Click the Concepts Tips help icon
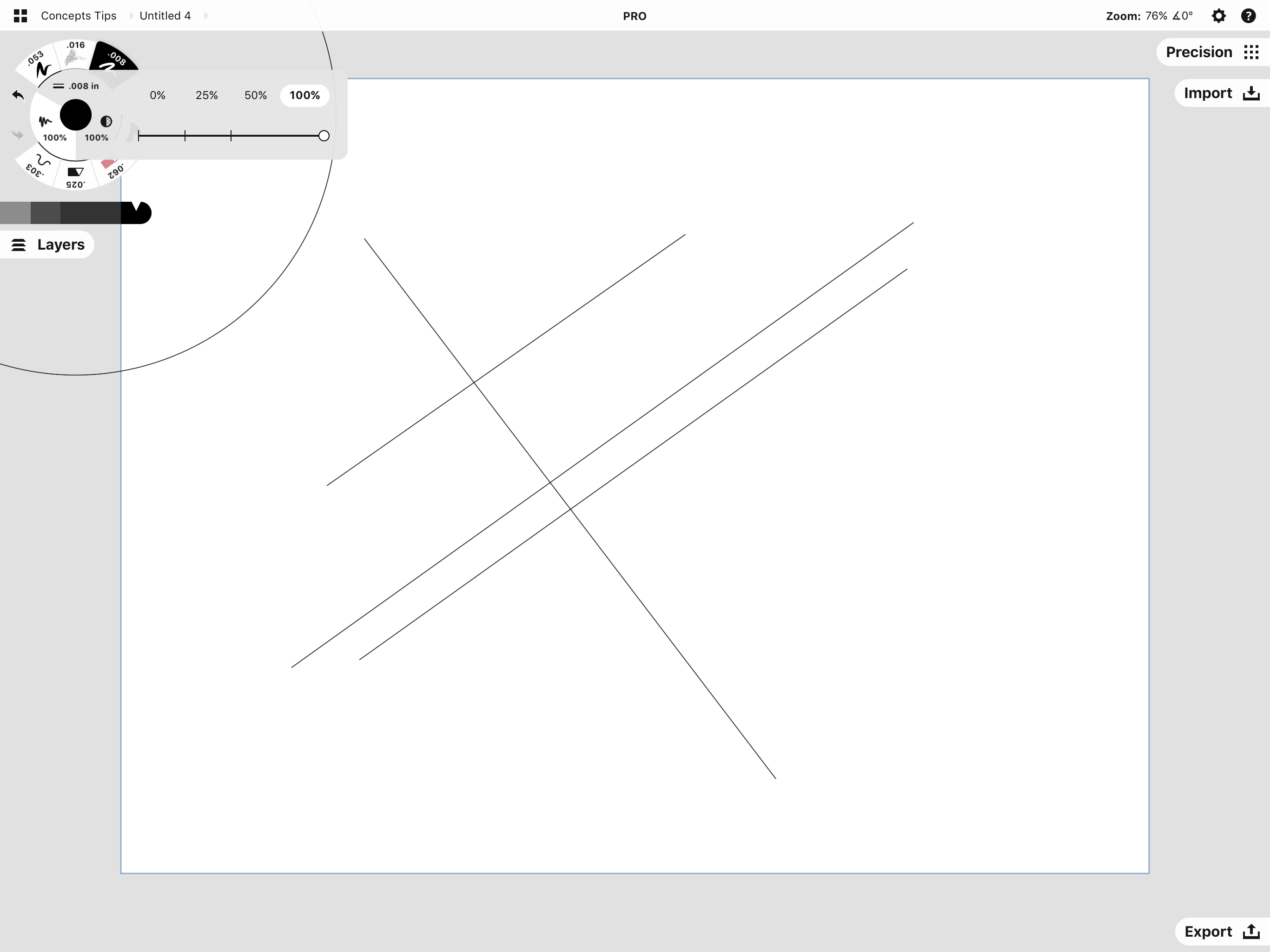Viewport: 1270px width, 952px height. (x=1248, y=15)
